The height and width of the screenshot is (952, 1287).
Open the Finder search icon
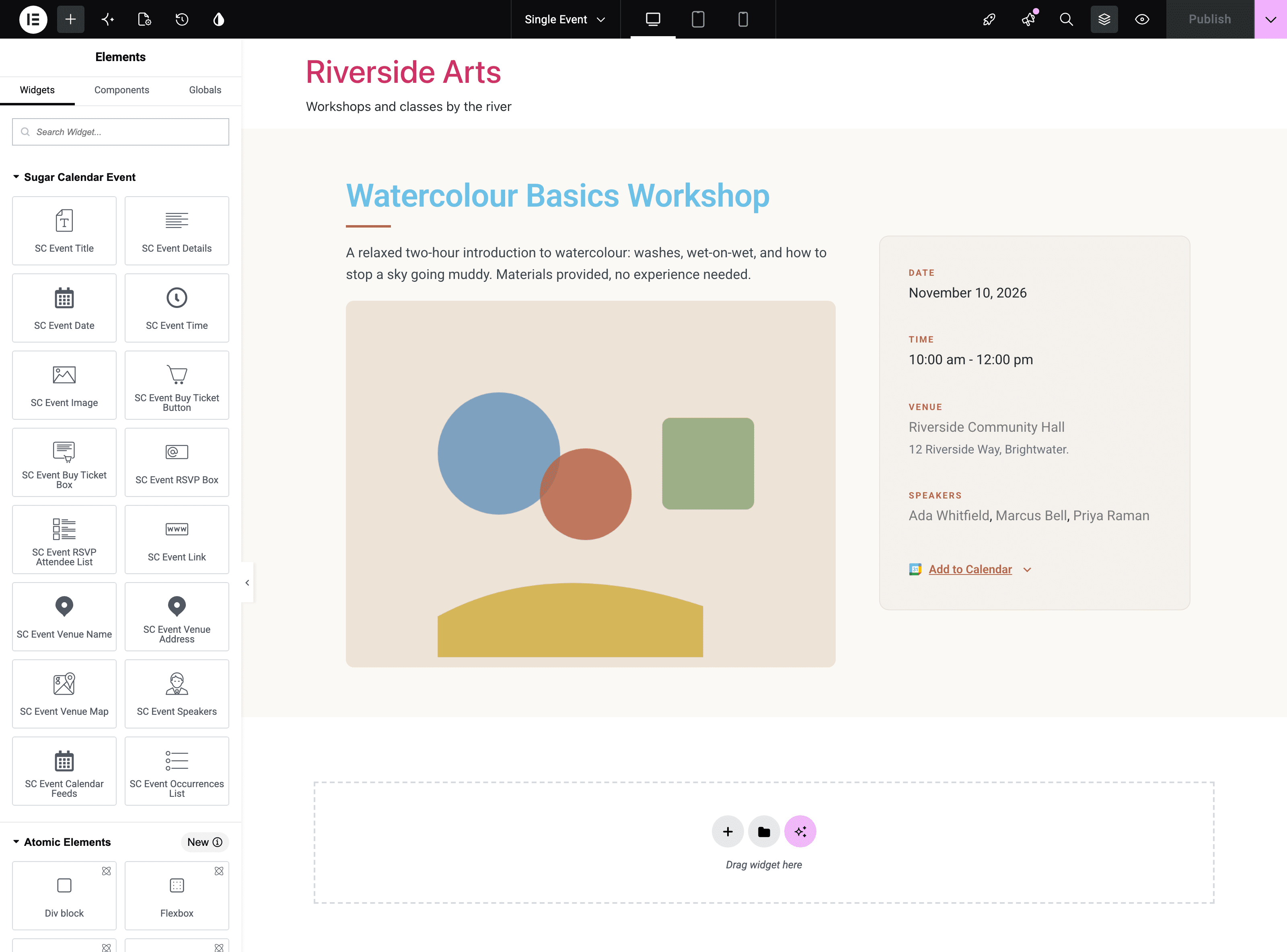coord(1066,20)
